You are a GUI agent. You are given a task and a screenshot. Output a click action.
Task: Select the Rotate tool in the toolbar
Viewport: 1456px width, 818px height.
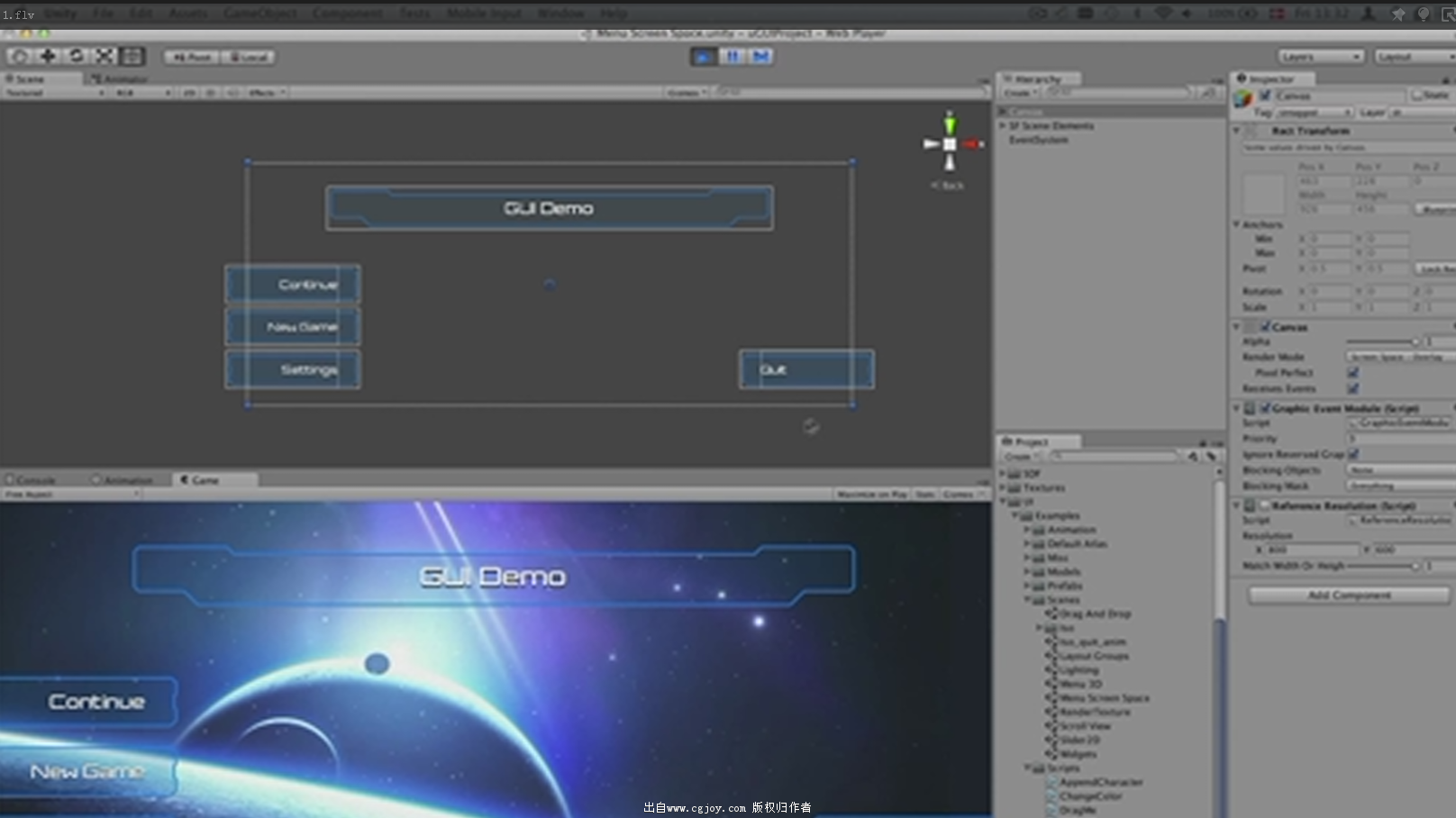pyautogui.click(x=76, y=56)
